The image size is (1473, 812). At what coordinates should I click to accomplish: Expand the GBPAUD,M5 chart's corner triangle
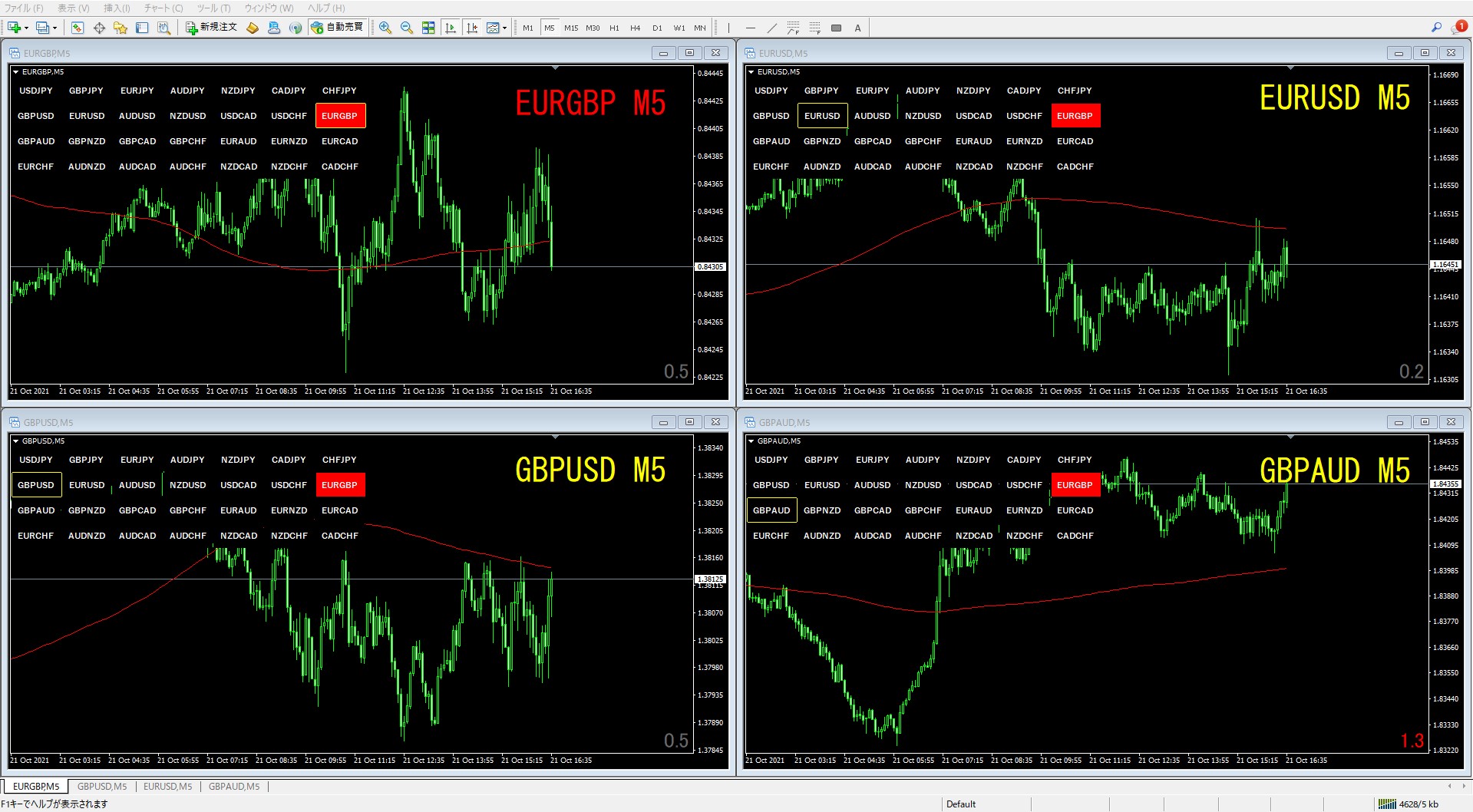(x=751, y=441)
